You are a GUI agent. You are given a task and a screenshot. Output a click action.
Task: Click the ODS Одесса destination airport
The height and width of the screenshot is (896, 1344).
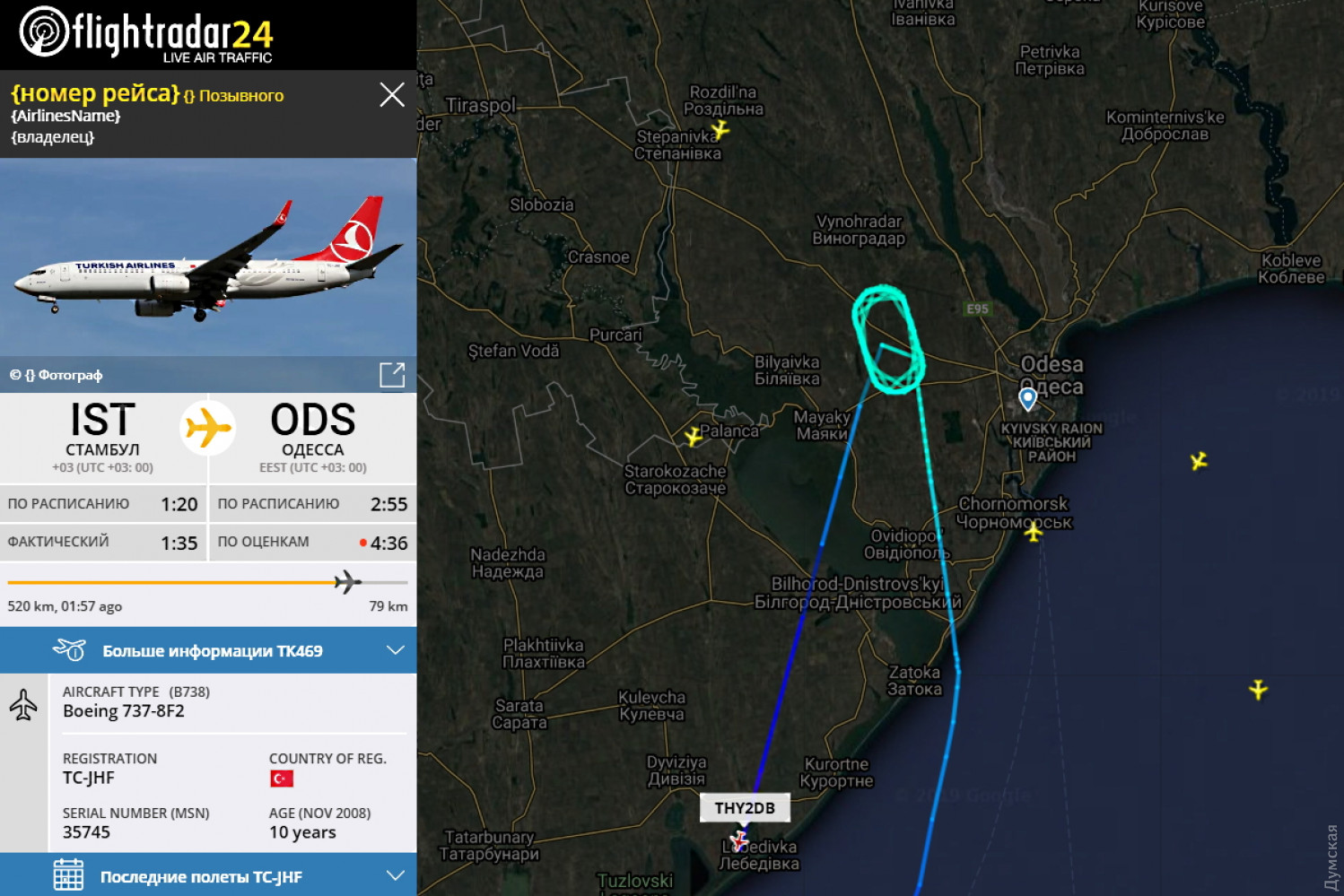point(313,437)
